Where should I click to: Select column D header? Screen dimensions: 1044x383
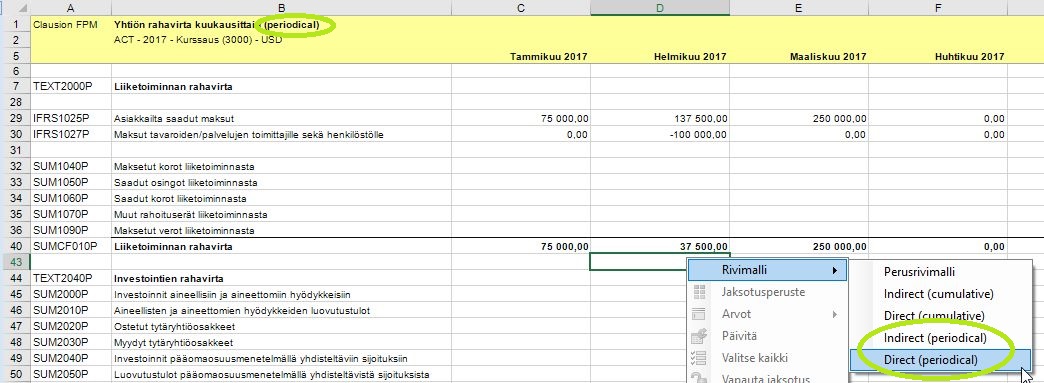point(660,8)
